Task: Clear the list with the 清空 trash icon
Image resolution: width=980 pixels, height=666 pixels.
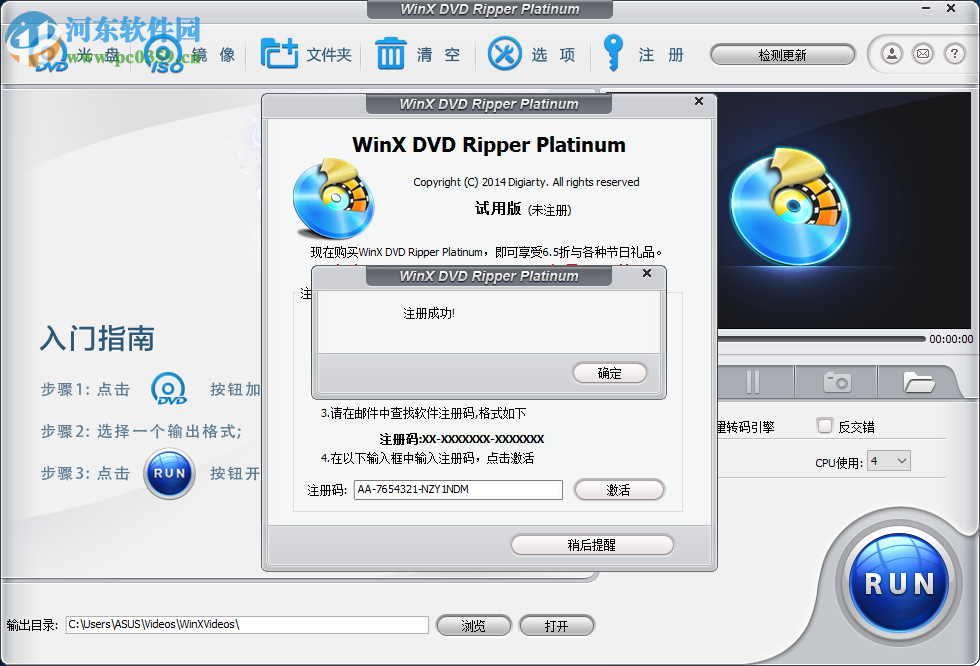Action: coord(390,52)
